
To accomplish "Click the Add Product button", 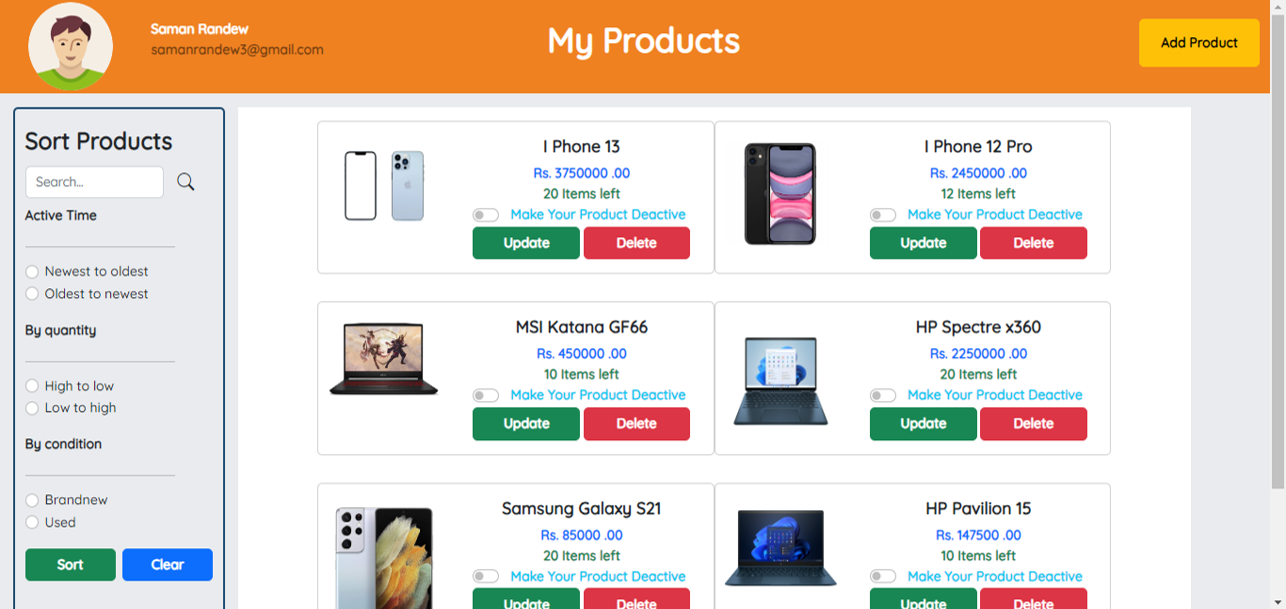I will pyautogui.click(x=1199, y=43).
